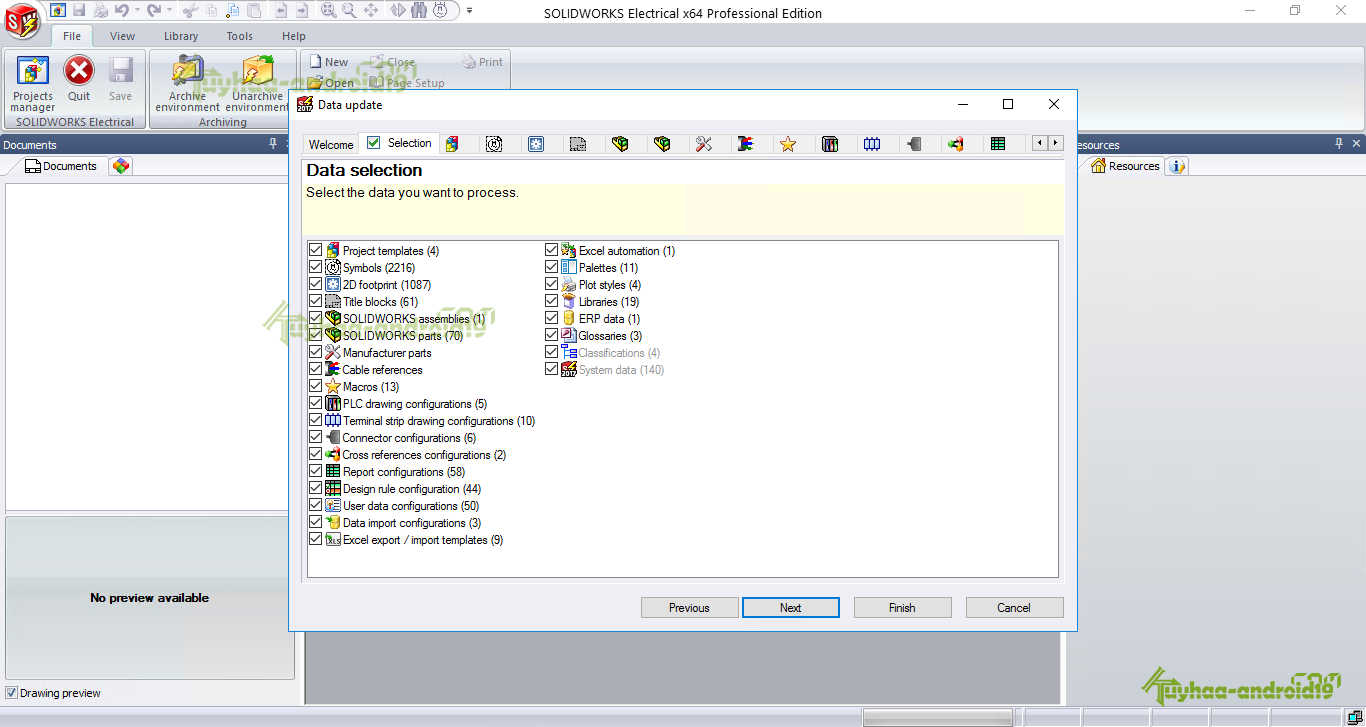1366x727 pixels.
Task: Open the Help ribbon tab
Action: [294, 36]
